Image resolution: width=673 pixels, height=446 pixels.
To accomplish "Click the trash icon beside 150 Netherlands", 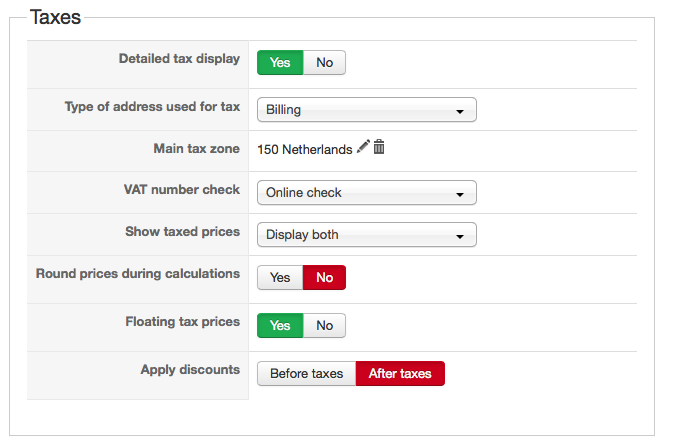I will 379,147.
